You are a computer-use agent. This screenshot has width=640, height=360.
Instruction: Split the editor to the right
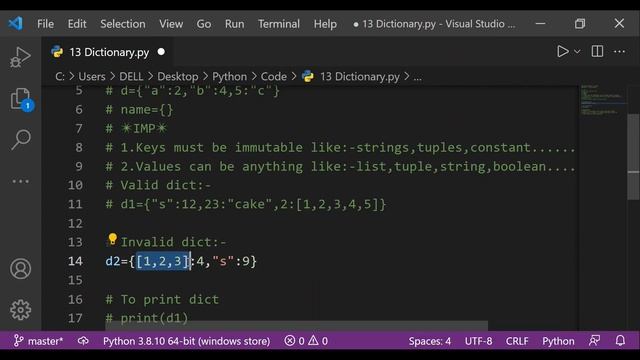597,51
